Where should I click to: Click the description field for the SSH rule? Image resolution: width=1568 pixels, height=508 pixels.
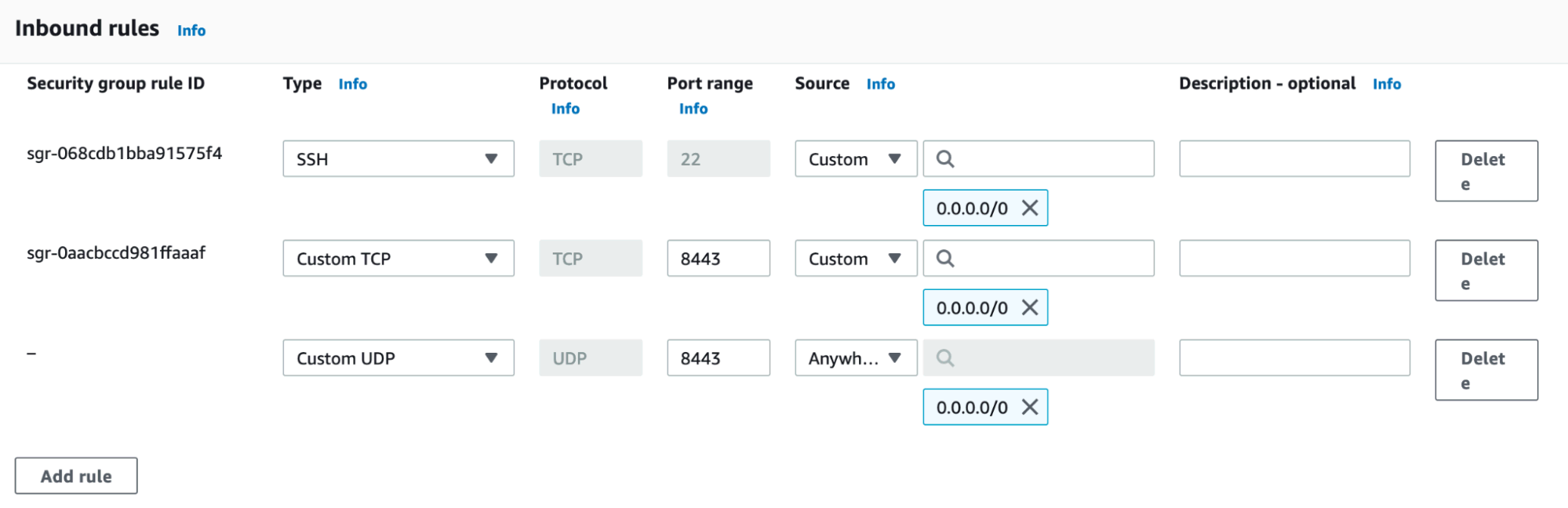pos(1294,159)
